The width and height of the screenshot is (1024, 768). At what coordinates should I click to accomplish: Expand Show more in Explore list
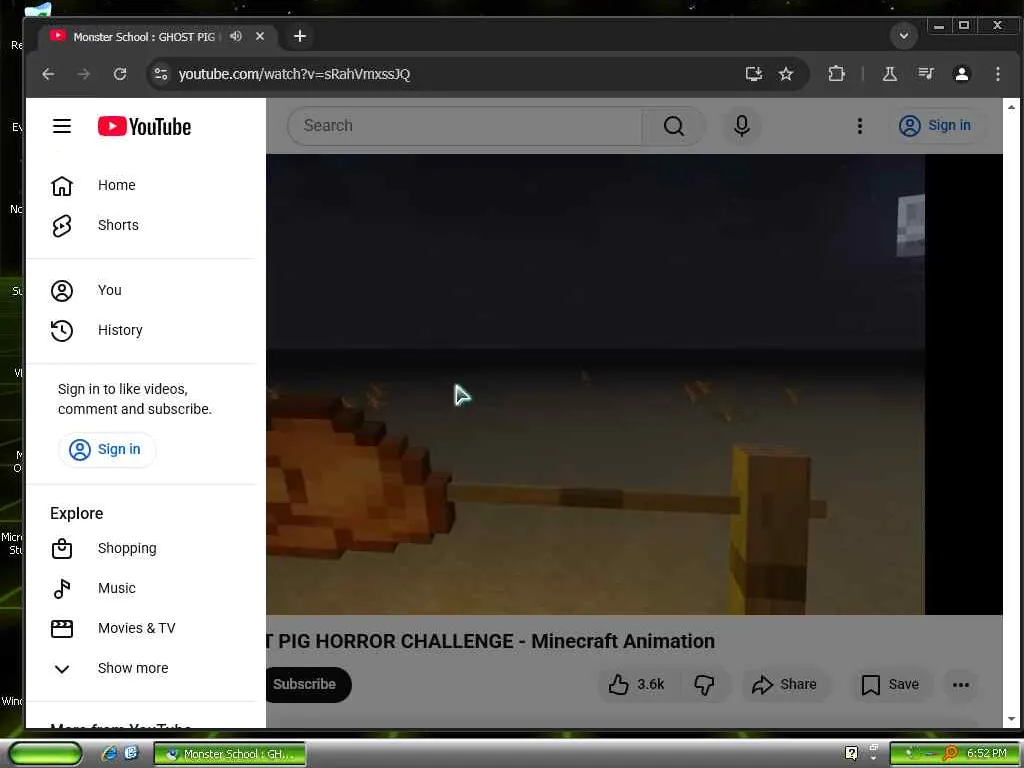pos(145,668)
